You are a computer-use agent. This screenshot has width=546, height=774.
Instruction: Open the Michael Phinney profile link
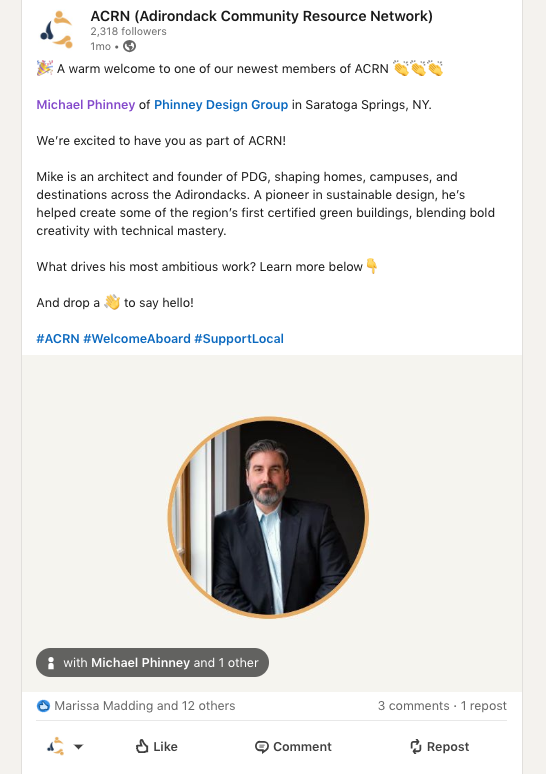point(85,105)
